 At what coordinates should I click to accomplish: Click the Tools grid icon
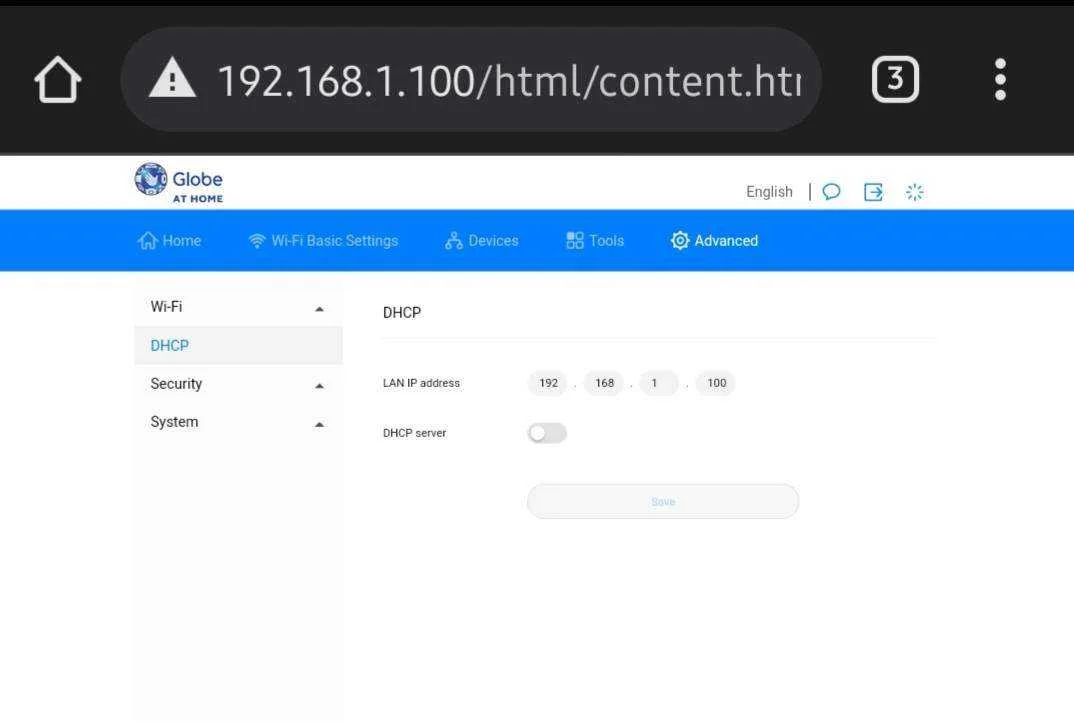[575, 240]
